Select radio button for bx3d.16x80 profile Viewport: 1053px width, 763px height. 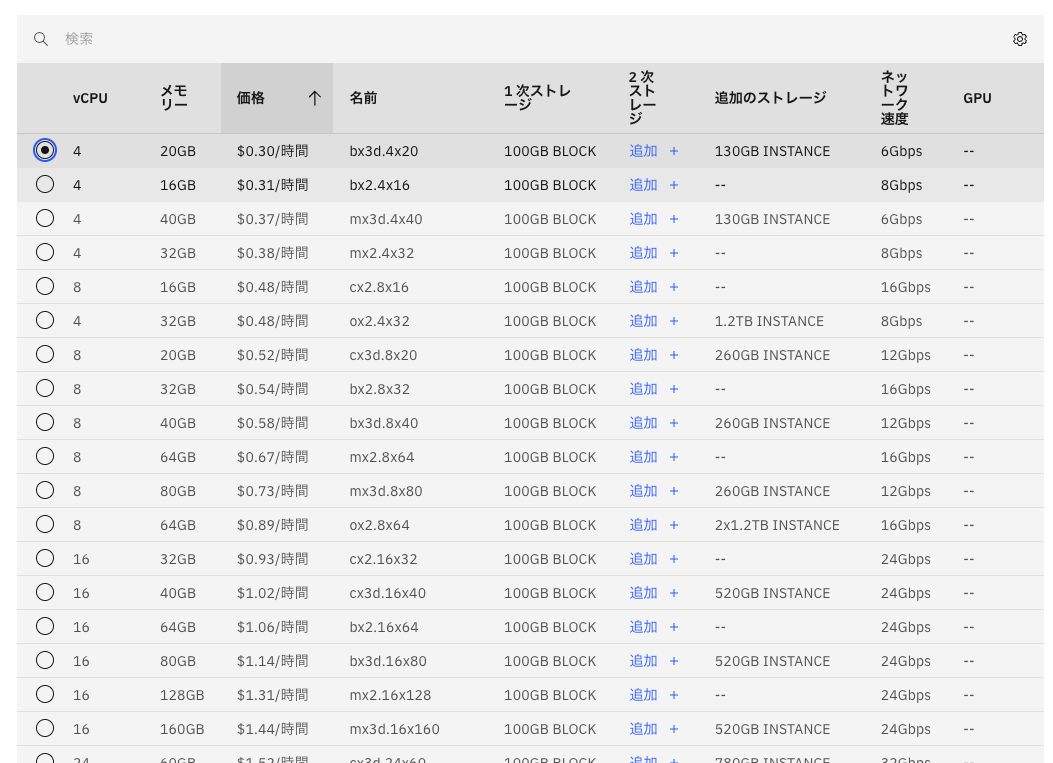click(45, 660)
